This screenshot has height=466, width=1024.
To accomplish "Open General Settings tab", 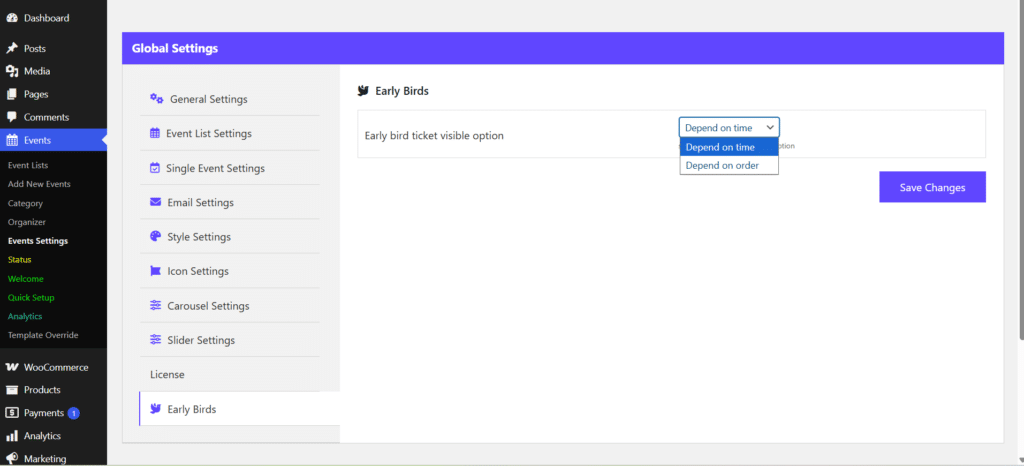I will [x=230, y=99].
